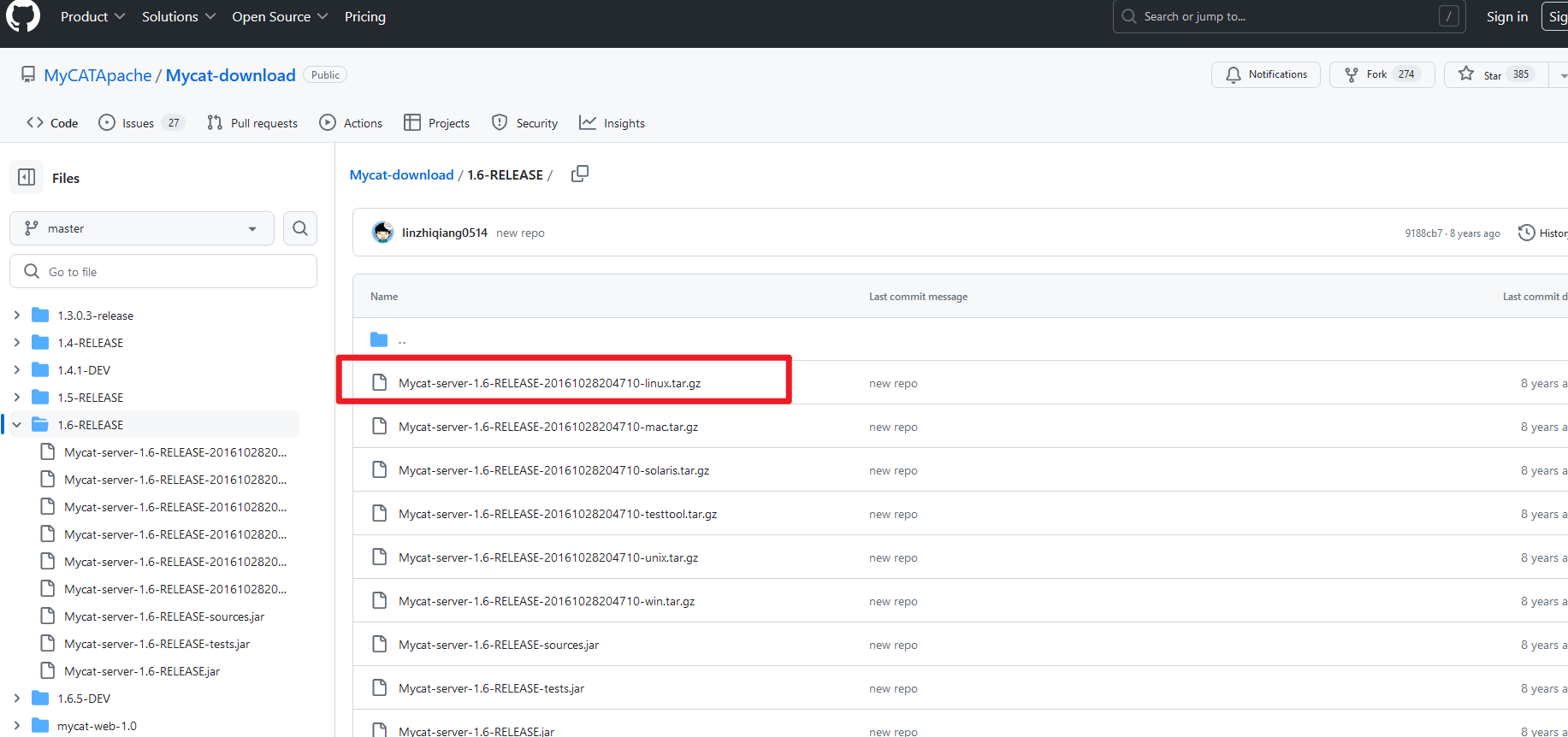
Task: Select Mycat-server-1.6-RELEASE.jar in sidebar tree
Action: click(x=142, y=671)
